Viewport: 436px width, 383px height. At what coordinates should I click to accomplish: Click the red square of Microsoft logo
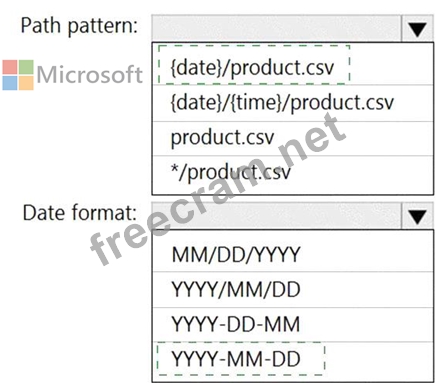pyautogui.click(x=10, y=67)
